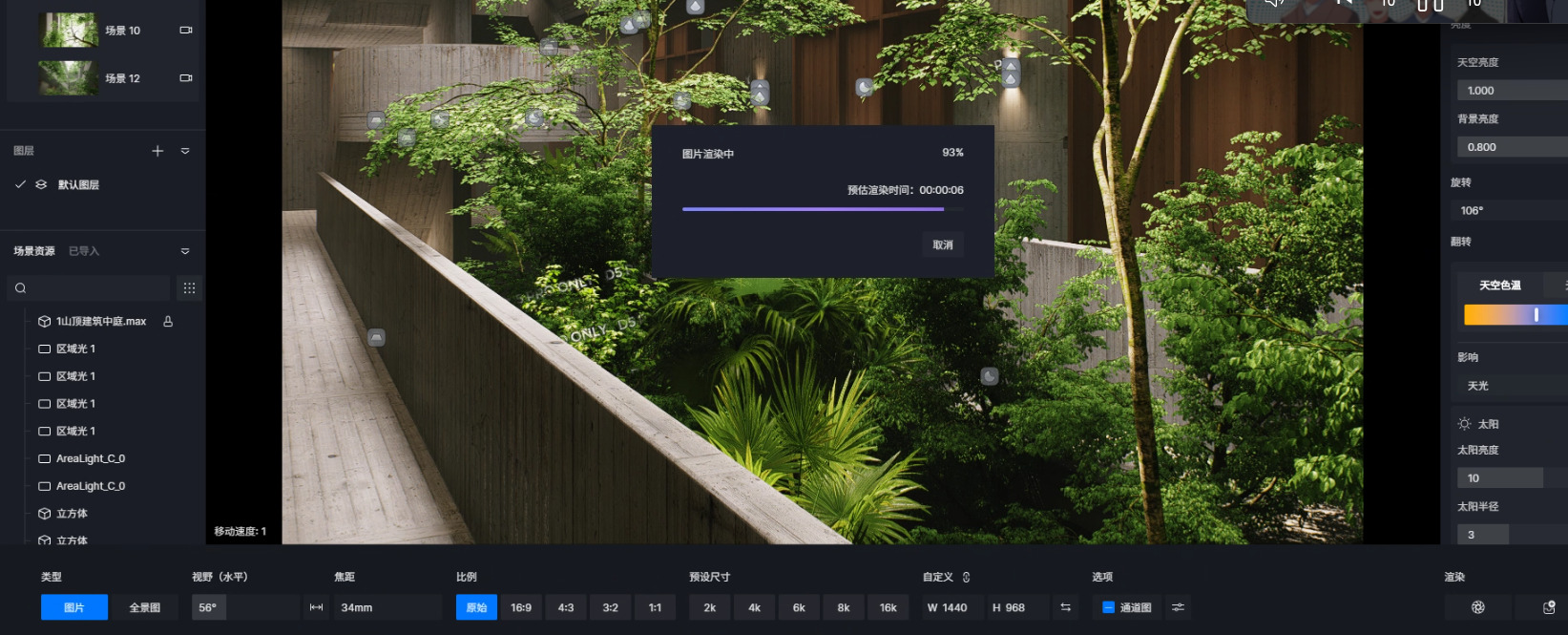Toggle the 通道图 checkbox

click(1108, 607)
